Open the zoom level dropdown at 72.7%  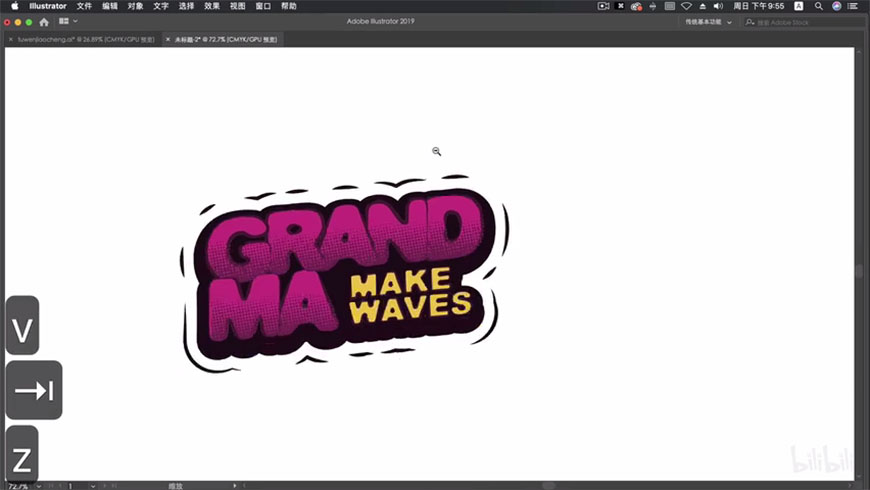pos(38,486)
